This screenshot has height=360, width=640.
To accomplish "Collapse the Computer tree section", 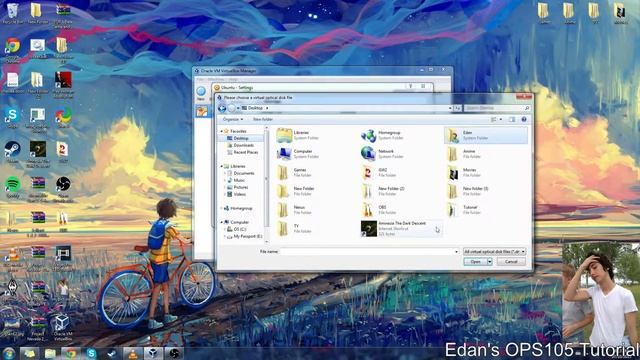I will 222,222.
